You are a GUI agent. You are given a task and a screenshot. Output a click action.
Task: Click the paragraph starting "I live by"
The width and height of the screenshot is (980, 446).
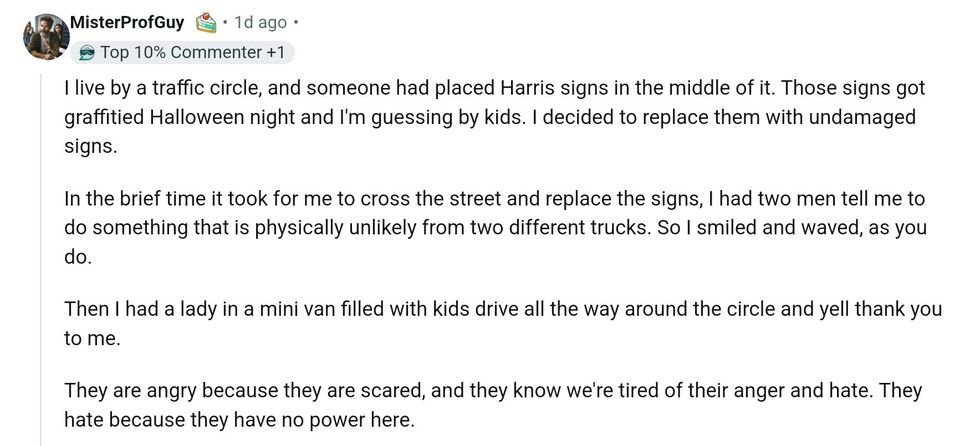[488, 119]
